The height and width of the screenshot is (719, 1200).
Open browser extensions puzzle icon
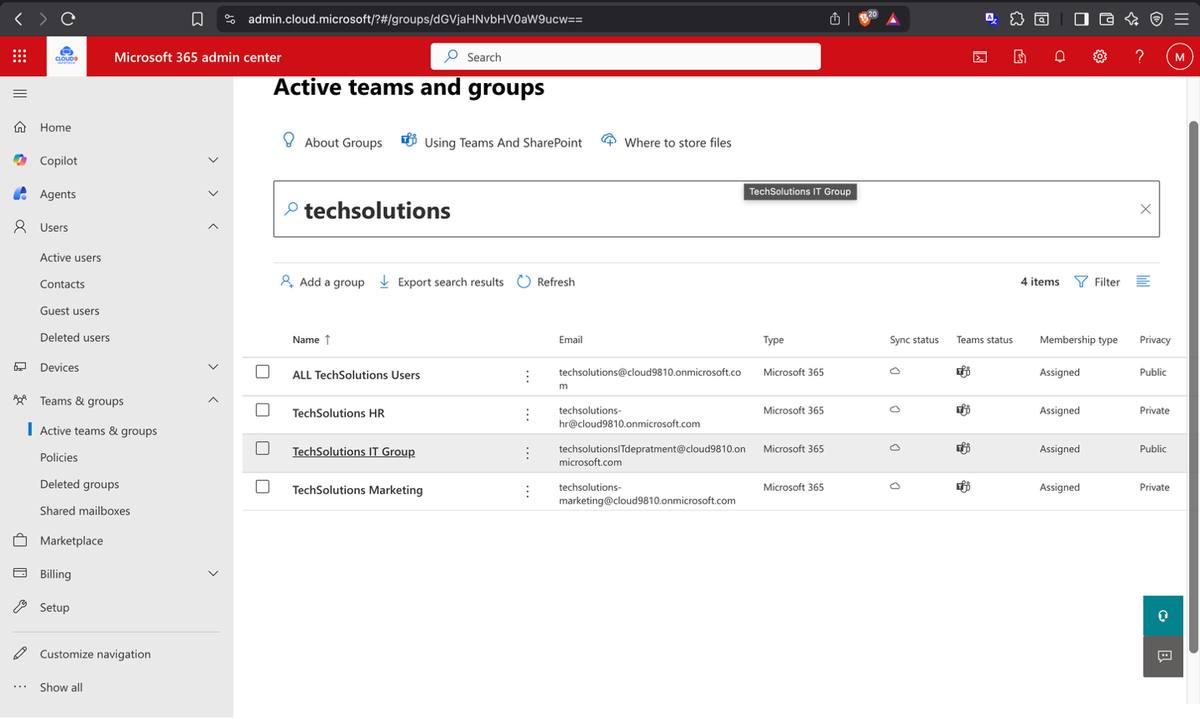click(1018, 18)
